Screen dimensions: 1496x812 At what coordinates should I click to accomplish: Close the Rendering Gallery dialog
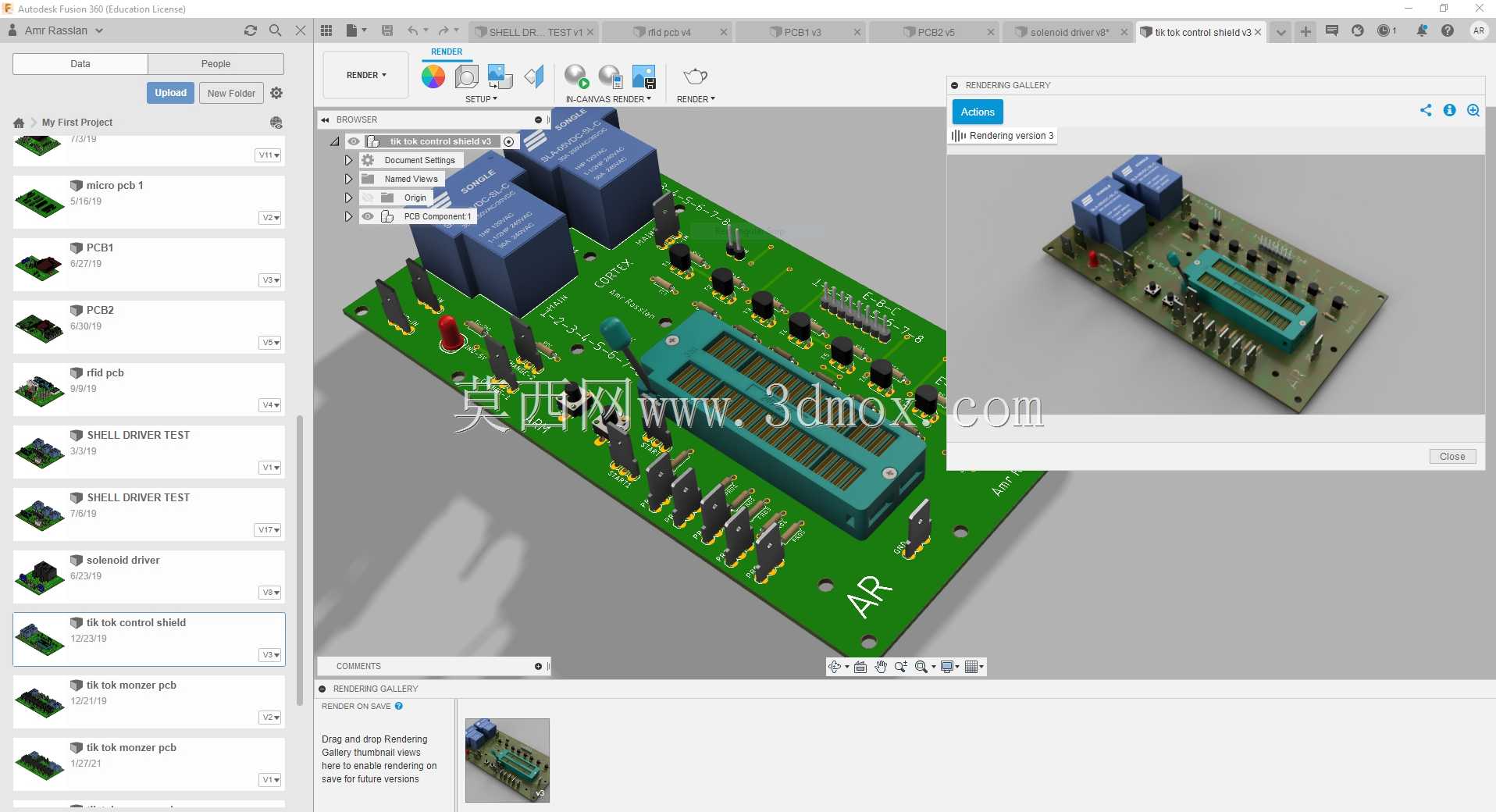pos(1452,457)
